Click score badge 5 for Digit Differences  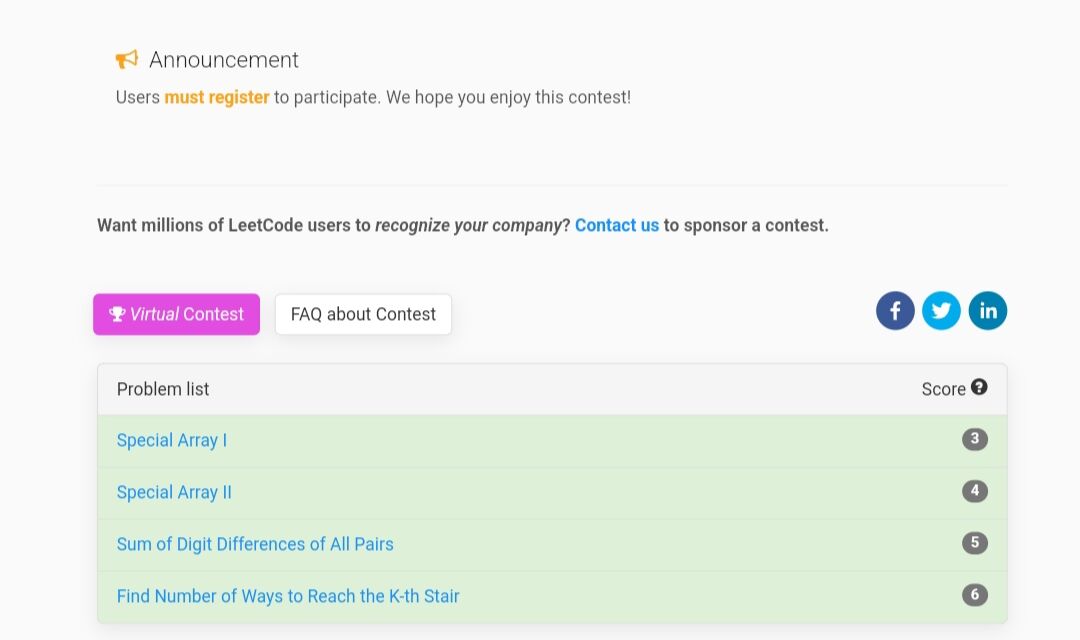point(975,543)
